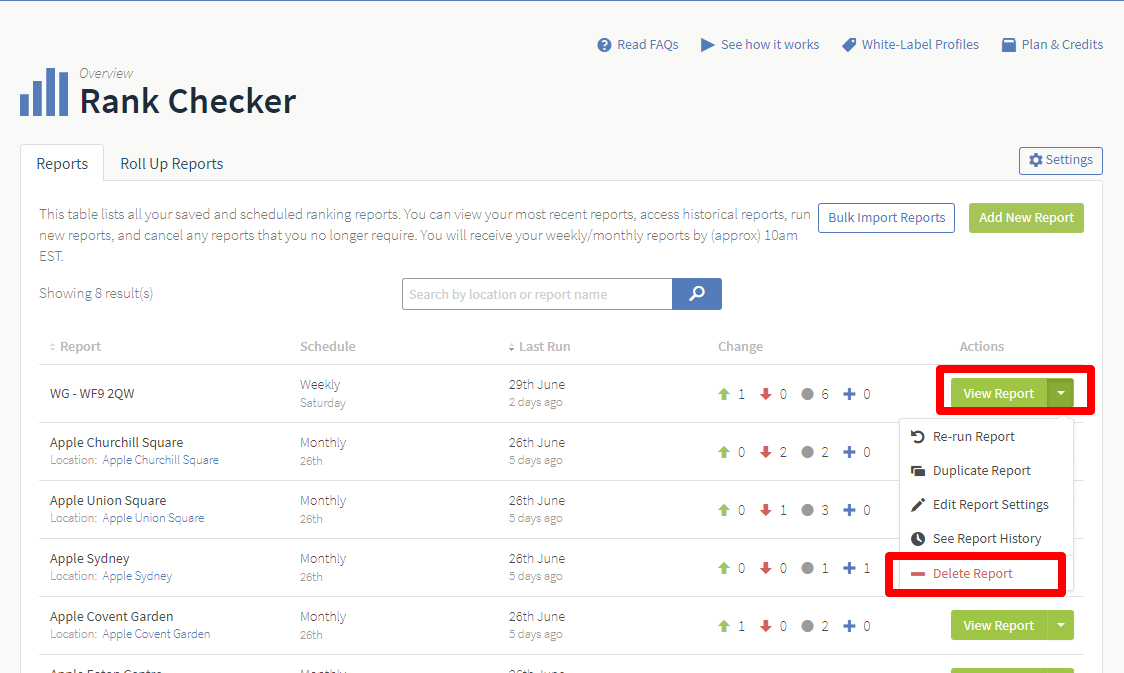Switch to the Roll Up Reports tab
This screenshot has width=1124, height=673.
[x=171, y=163]
